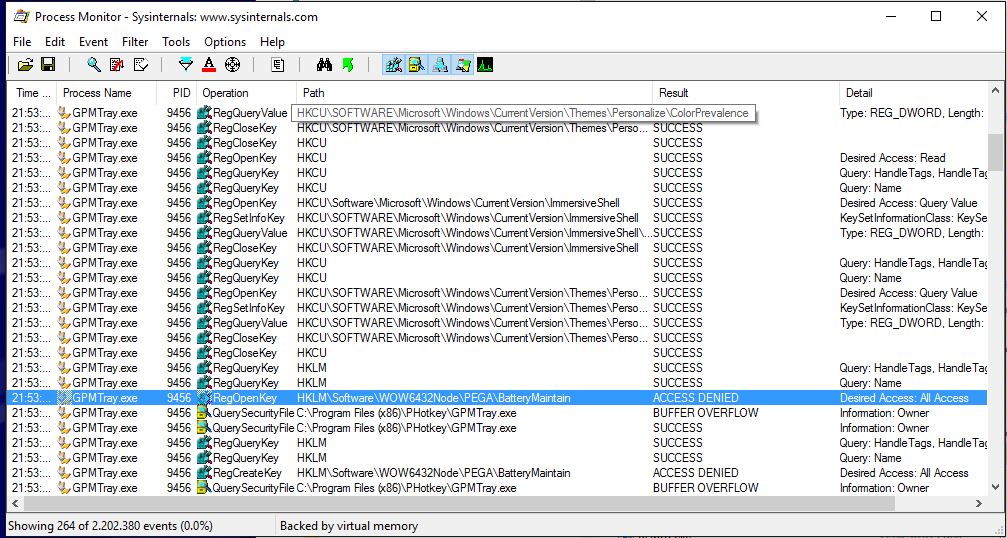This screenshot has height=538, width=1007.
Task: Open the Options menu
Action: pos(225,42)
